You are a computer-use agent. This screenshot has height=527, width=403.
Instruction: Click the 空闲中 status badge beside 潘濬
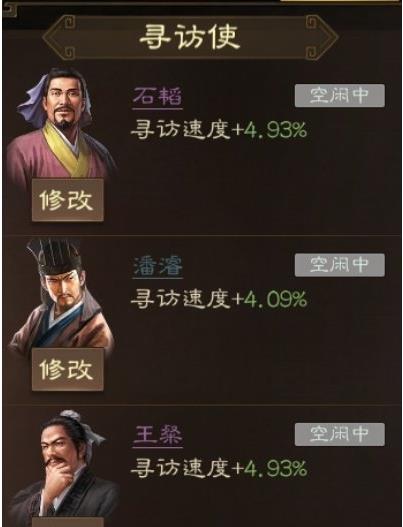(339, 265)
